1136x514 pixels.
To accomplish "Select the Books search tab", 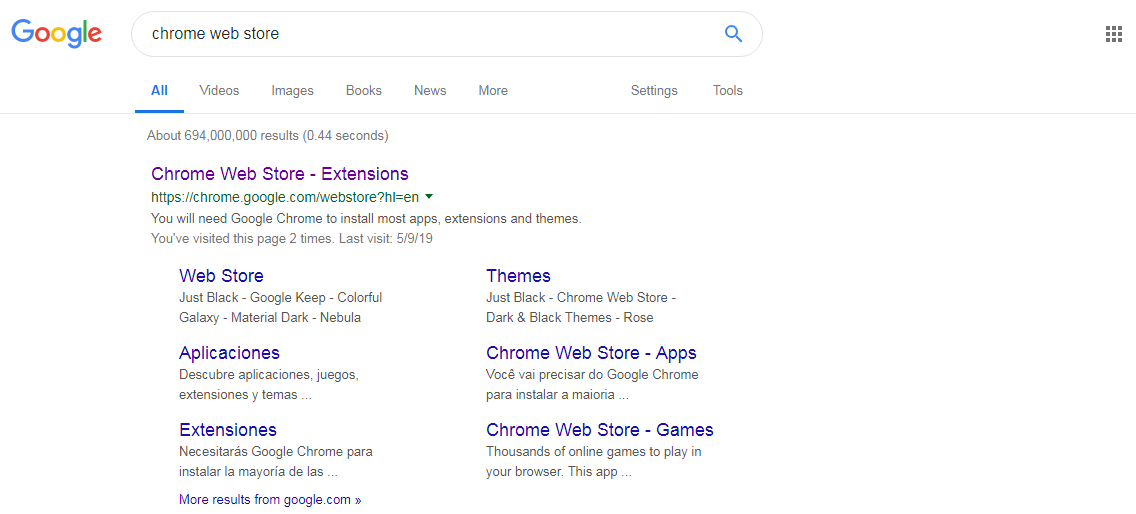I will point(363,91).
